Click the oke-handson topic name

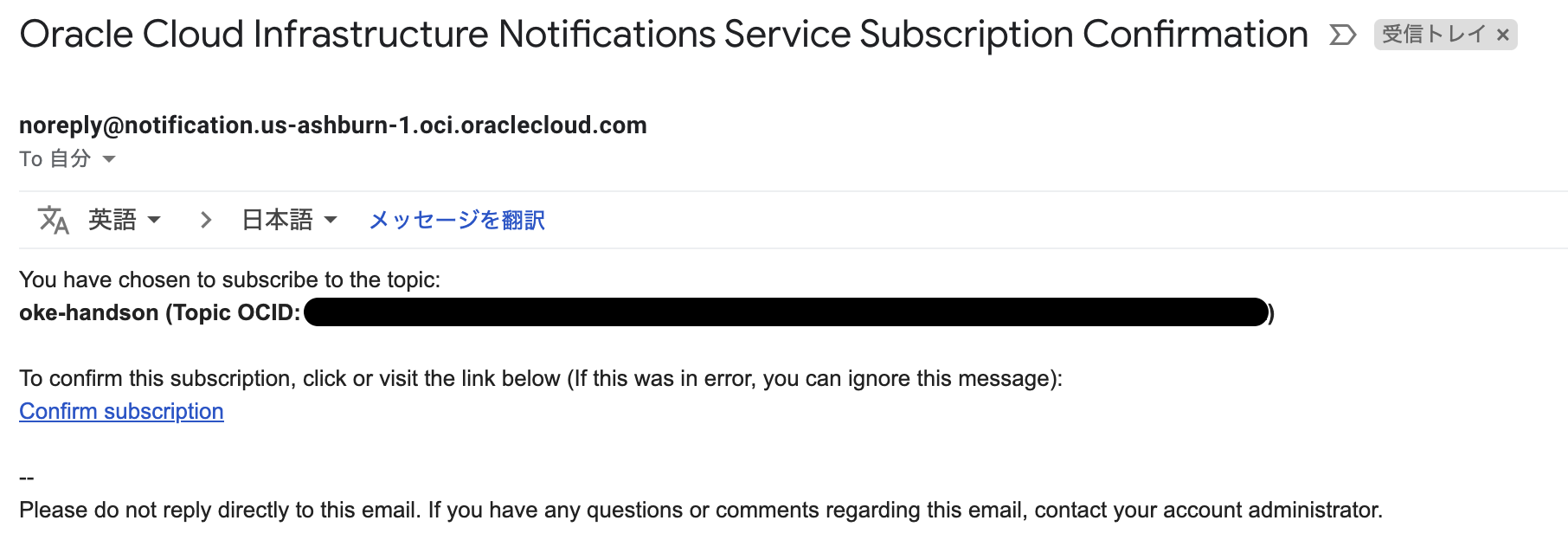pos(88,312)
